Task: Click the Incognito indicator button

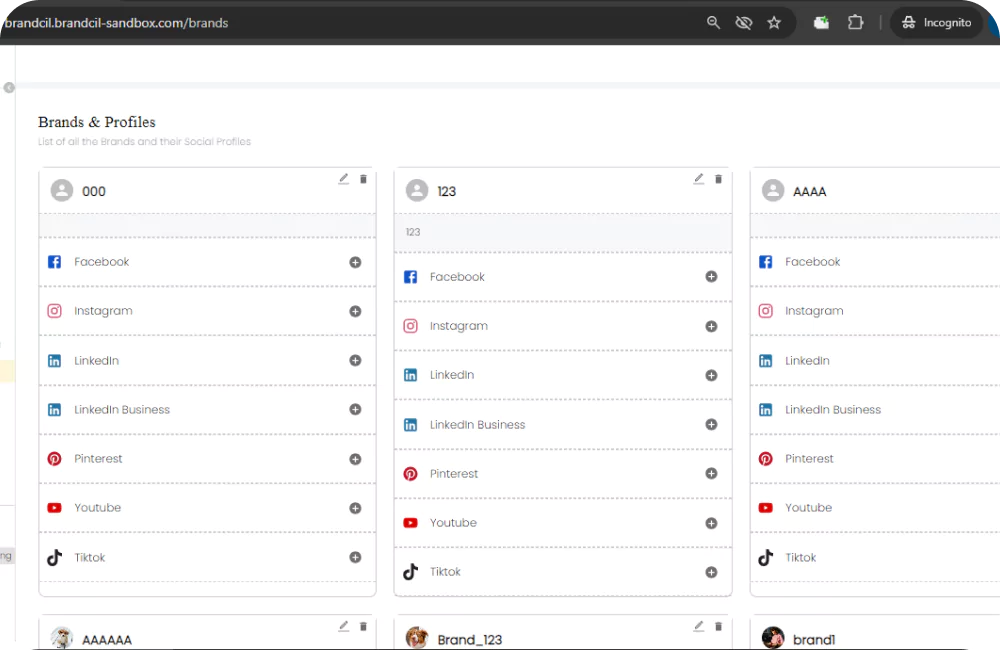Action: tap(936, 23)
